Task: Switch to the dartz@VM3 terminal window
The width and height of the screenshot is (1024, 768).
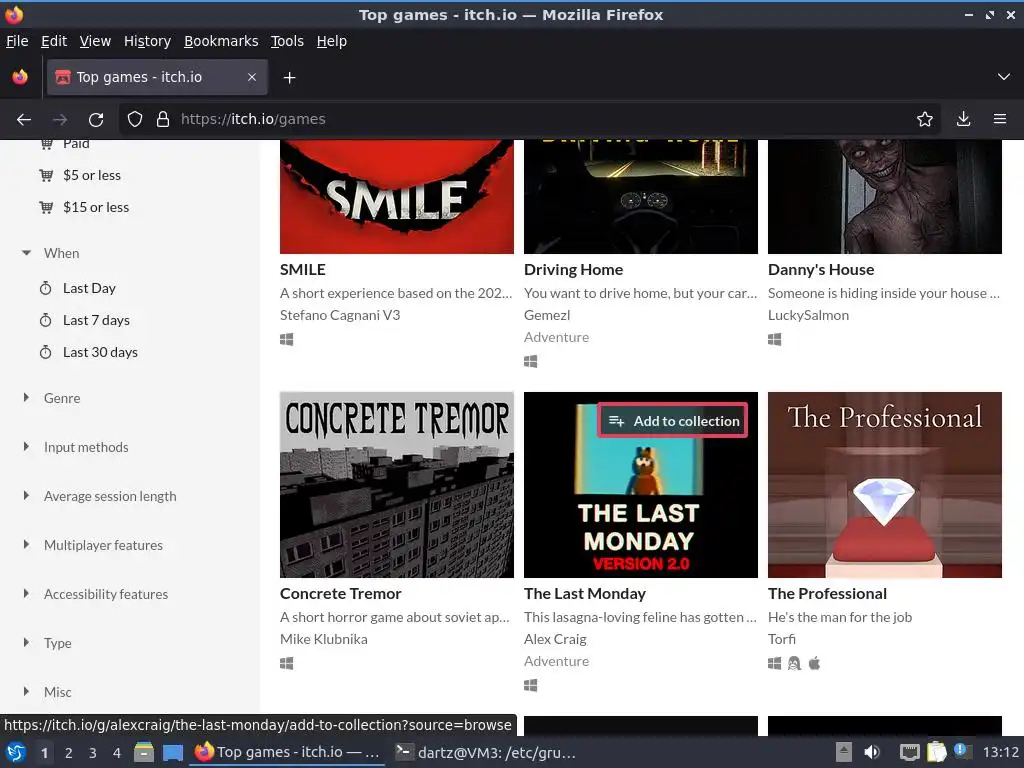Action: click(x=487, y=752)
